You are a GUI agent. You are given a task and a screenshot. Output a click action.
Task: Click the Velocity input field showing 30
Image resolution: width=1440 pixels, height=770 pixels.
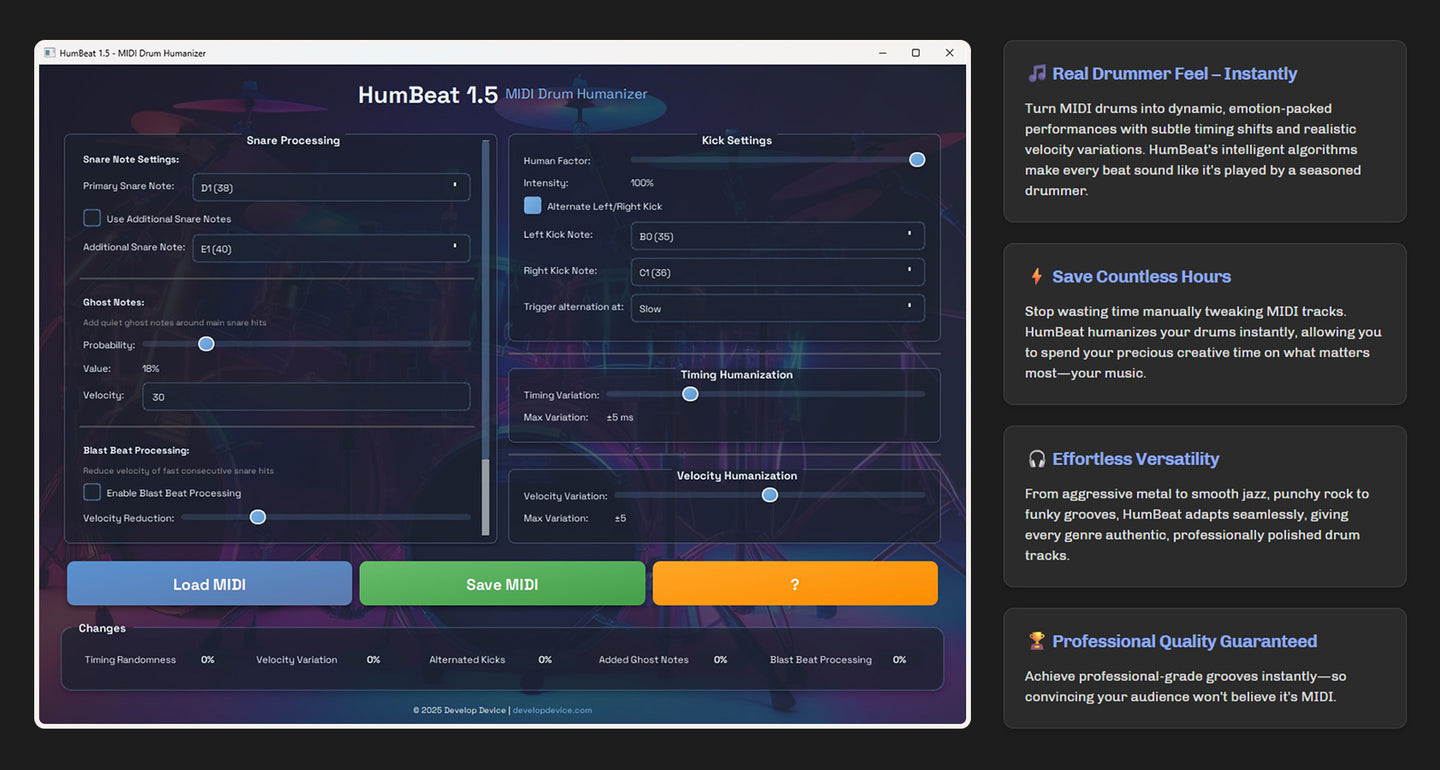coord(306,396)
